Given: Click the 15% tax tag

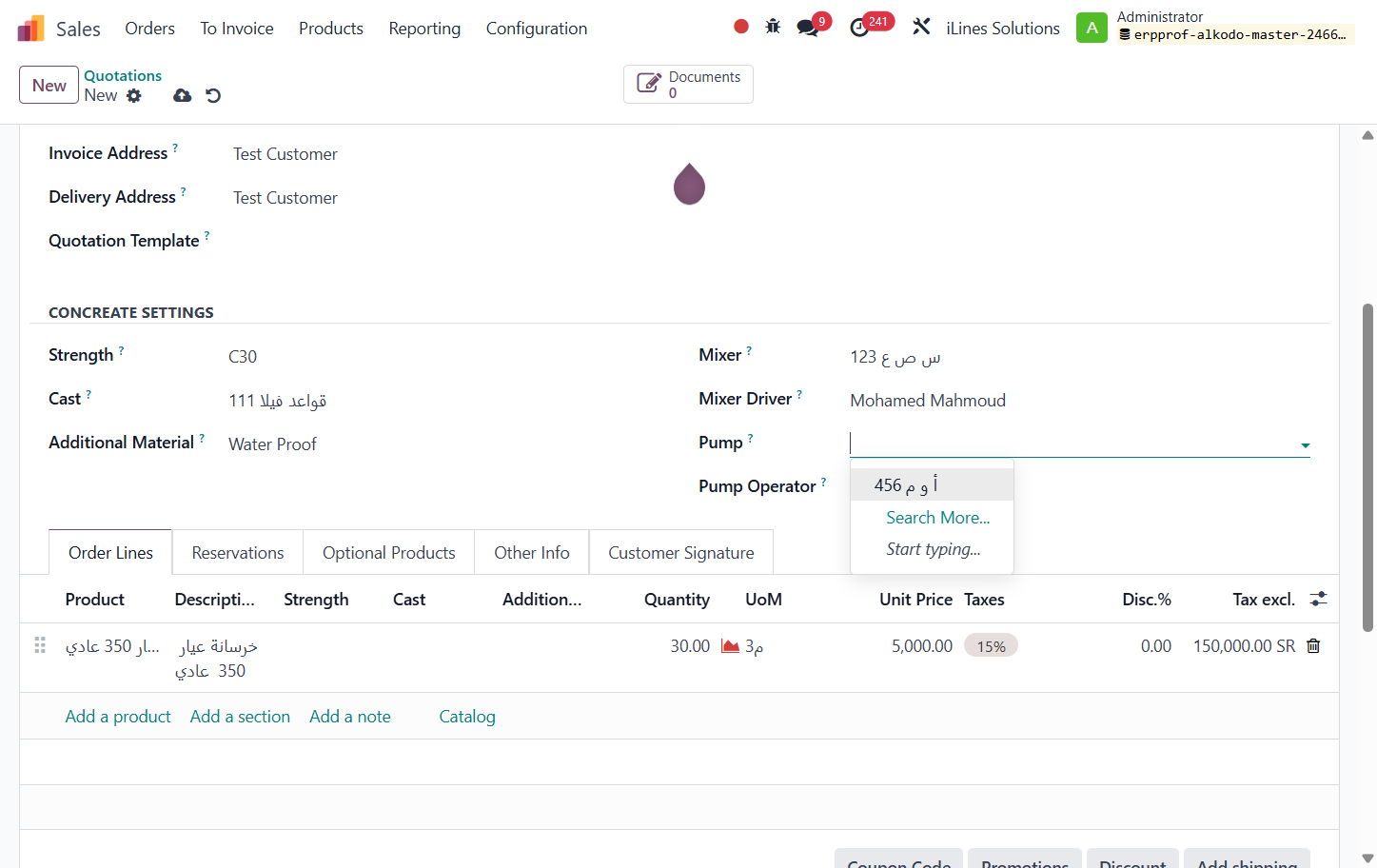Looking at the screenshot, I should click(991, 646).
